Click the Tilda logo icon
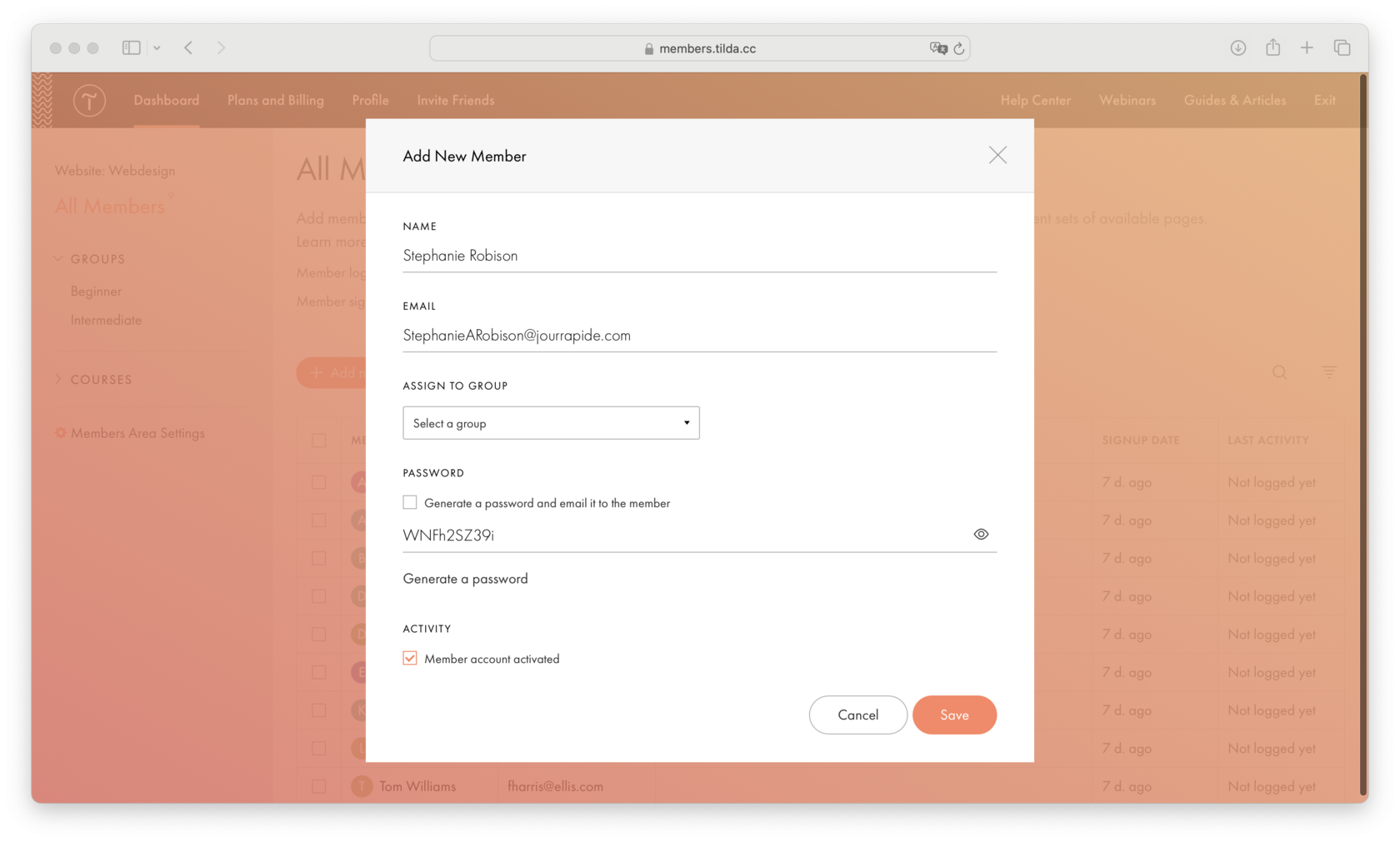Screen dimensions: 1400x842 click(x=89, y=100)
